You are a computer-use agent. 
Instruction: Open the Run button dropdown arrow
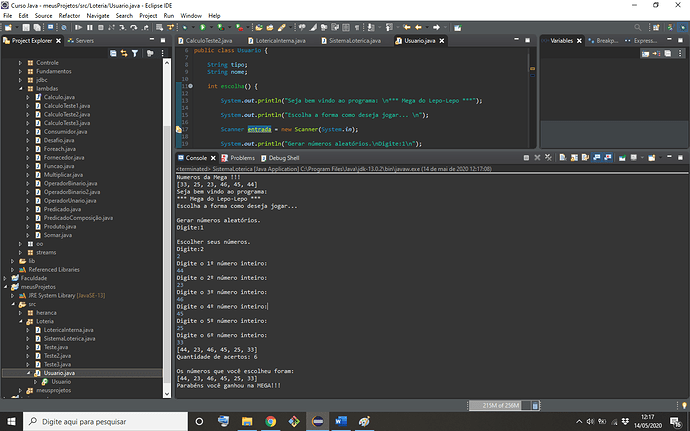[x=211, y=28]
